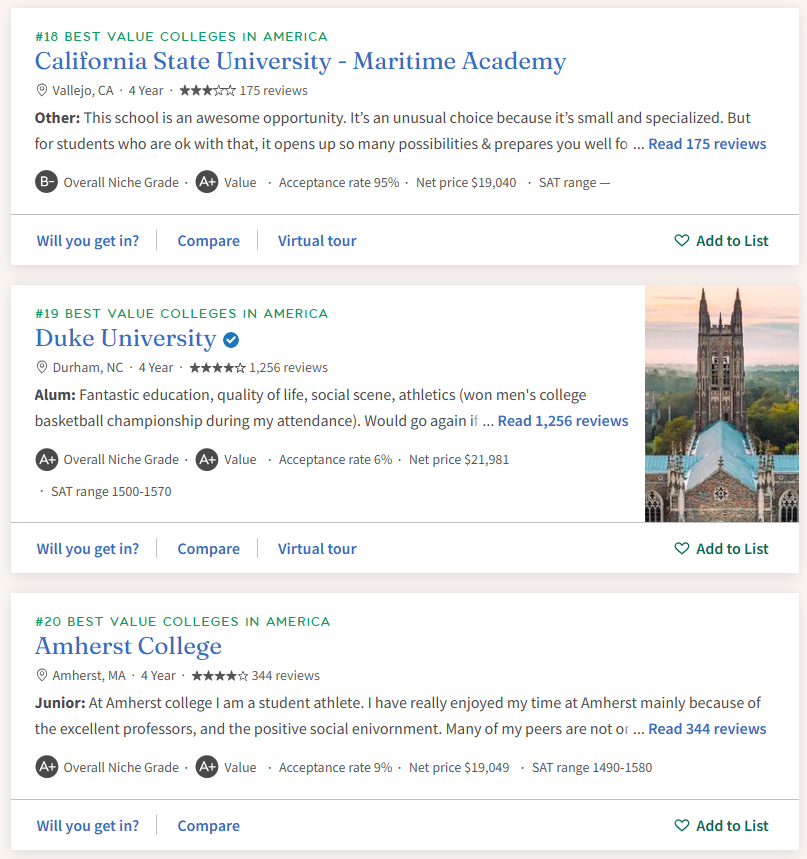This screenshot has height=859, width=807.
Task: Start Duke University Virtual tour
Action: pos(317,549)
